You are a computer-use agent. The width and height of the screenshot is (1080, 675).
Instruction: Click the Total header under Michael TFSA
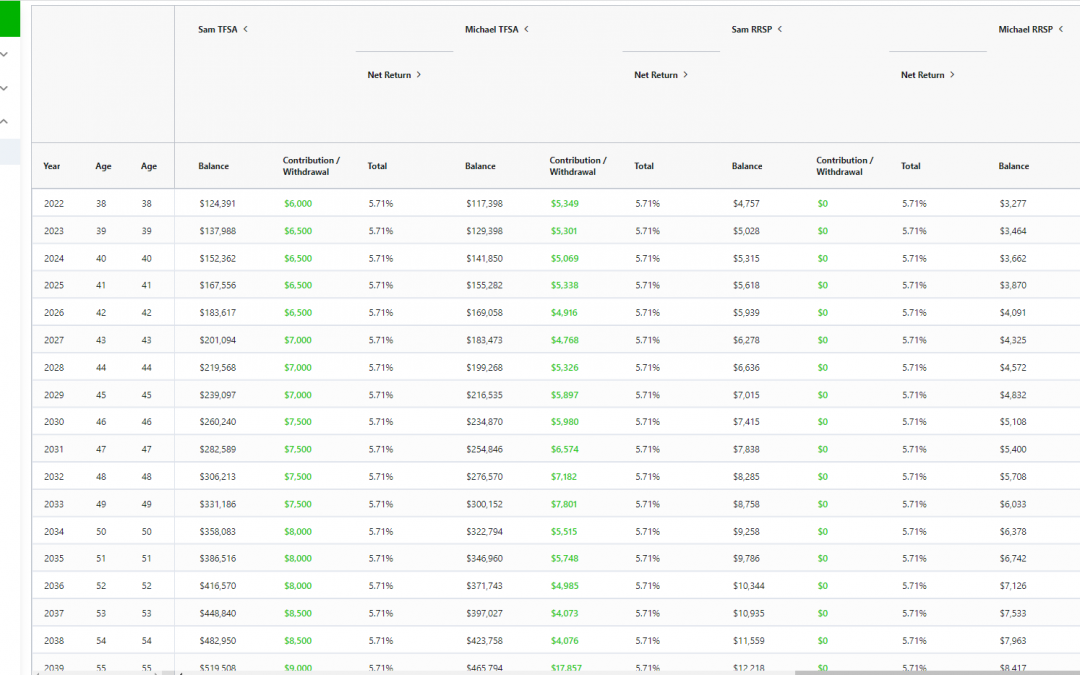[x=644, y=166]
